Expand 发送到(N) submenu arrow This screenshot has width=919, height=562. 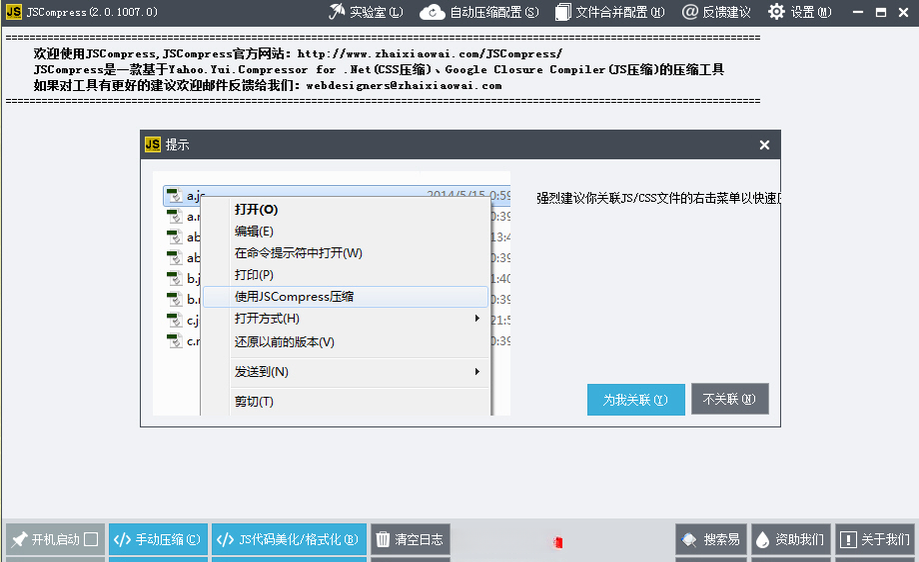477,372
